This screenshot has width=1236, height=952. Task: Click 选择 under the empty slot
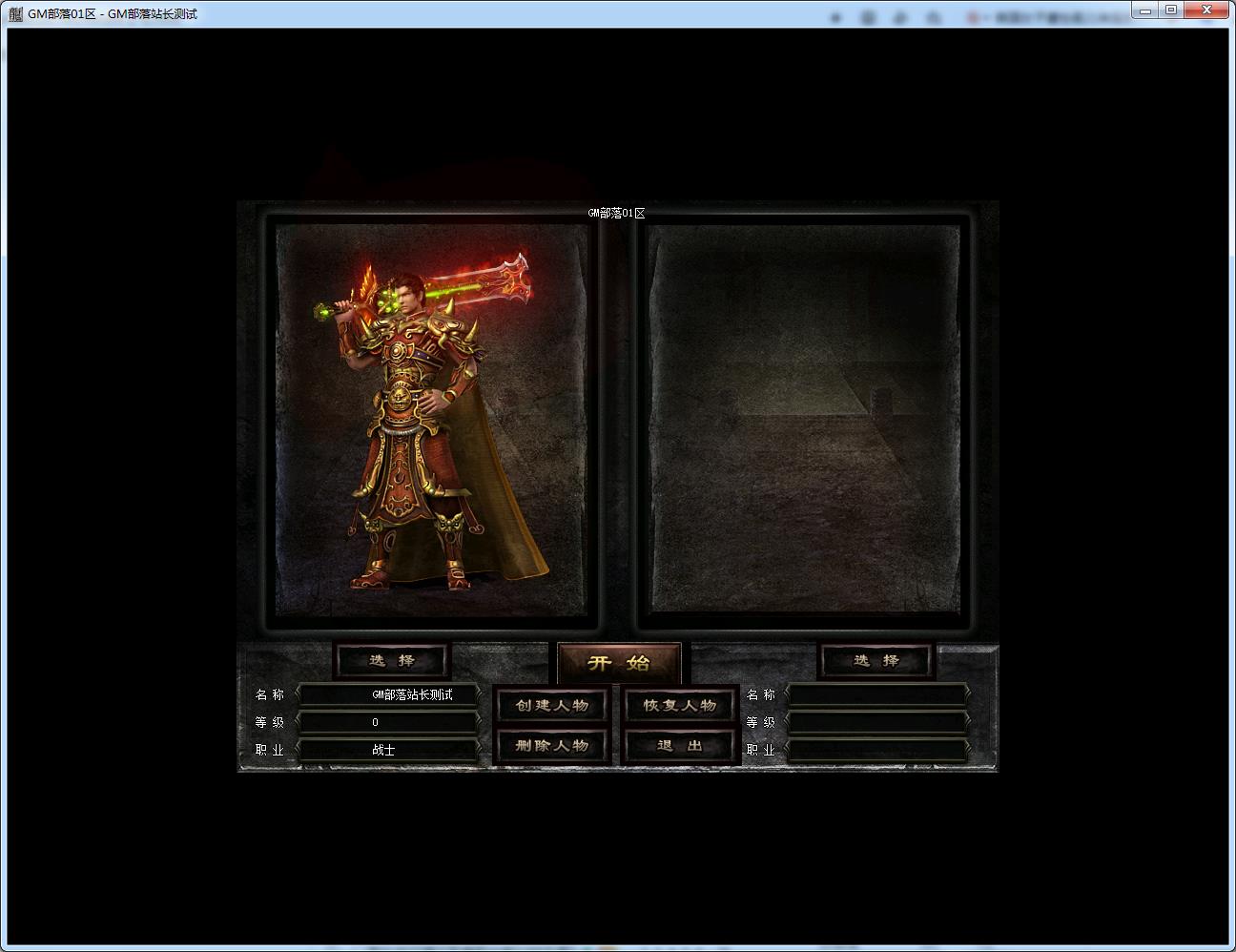876,660
